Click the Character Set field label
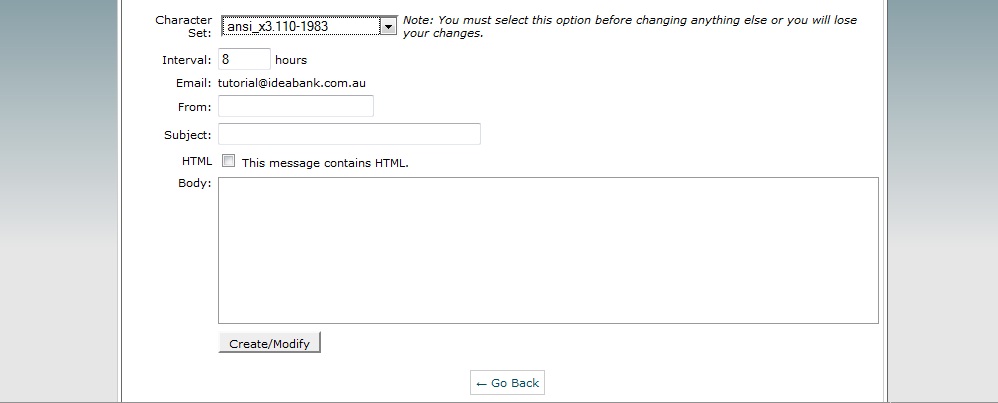 coord(183,26)
